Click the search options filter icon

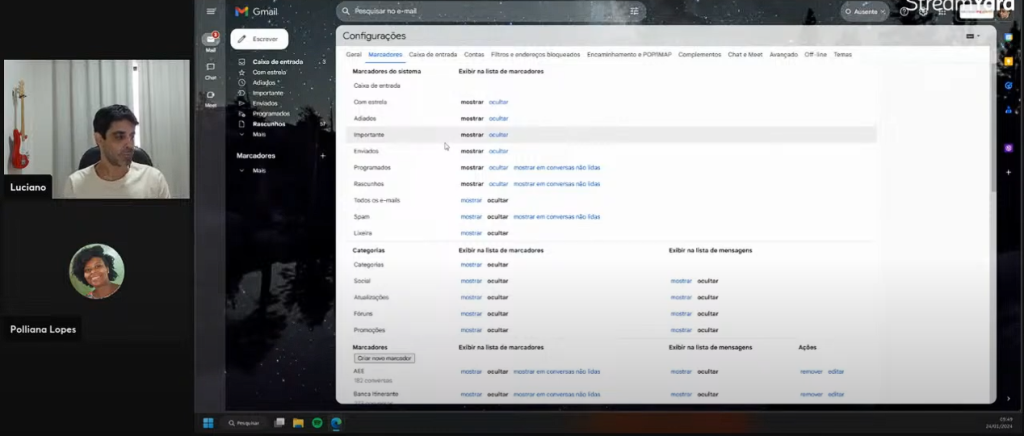coord(634,11)
